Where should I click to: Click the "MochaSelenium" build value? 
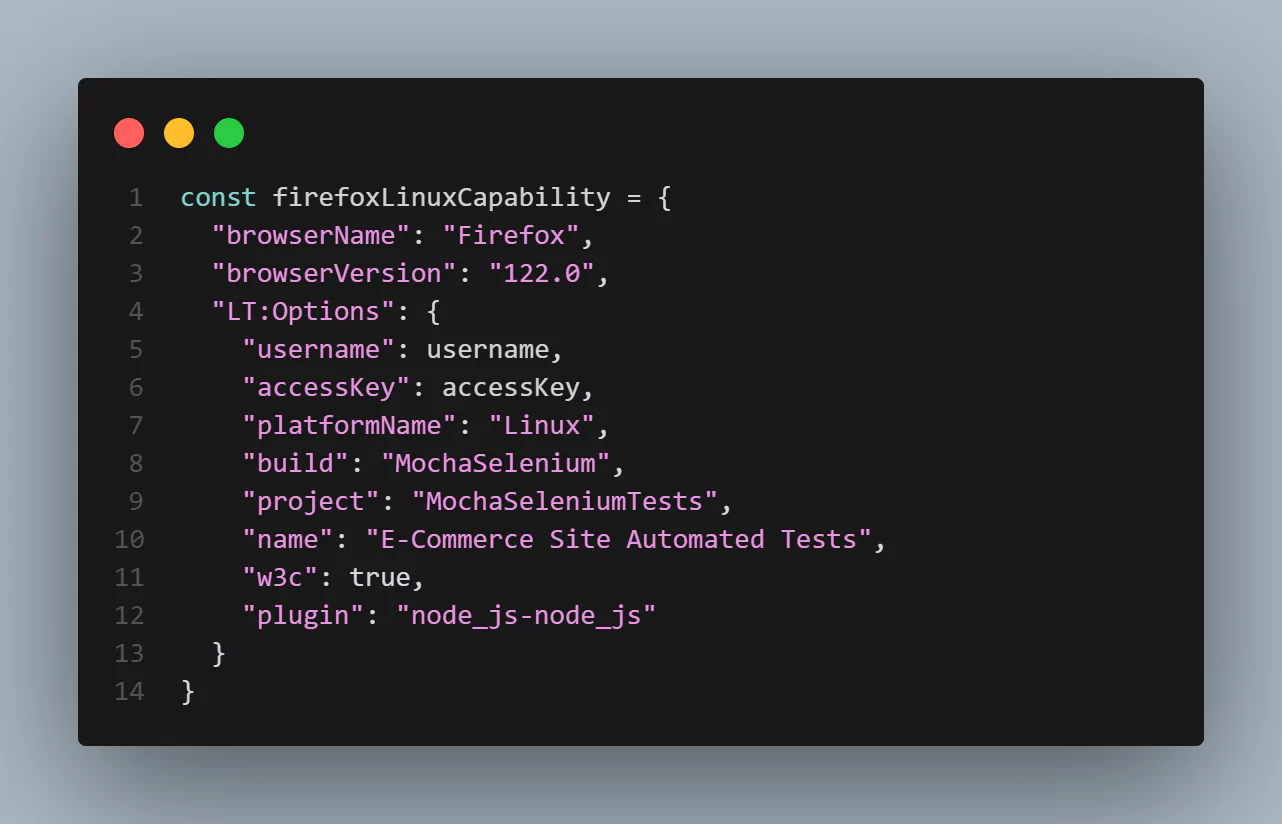(x=495, y=463)
